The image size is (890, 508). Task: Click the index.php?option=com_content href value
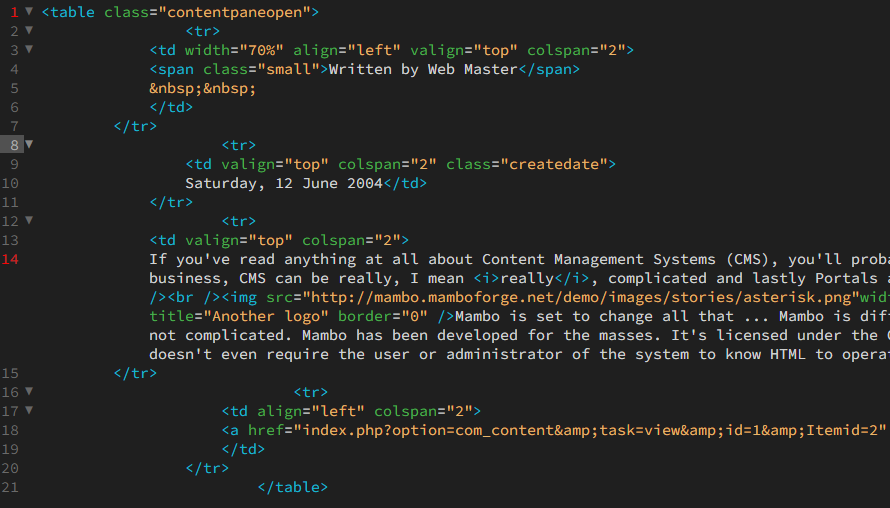[x=590, y=430]
